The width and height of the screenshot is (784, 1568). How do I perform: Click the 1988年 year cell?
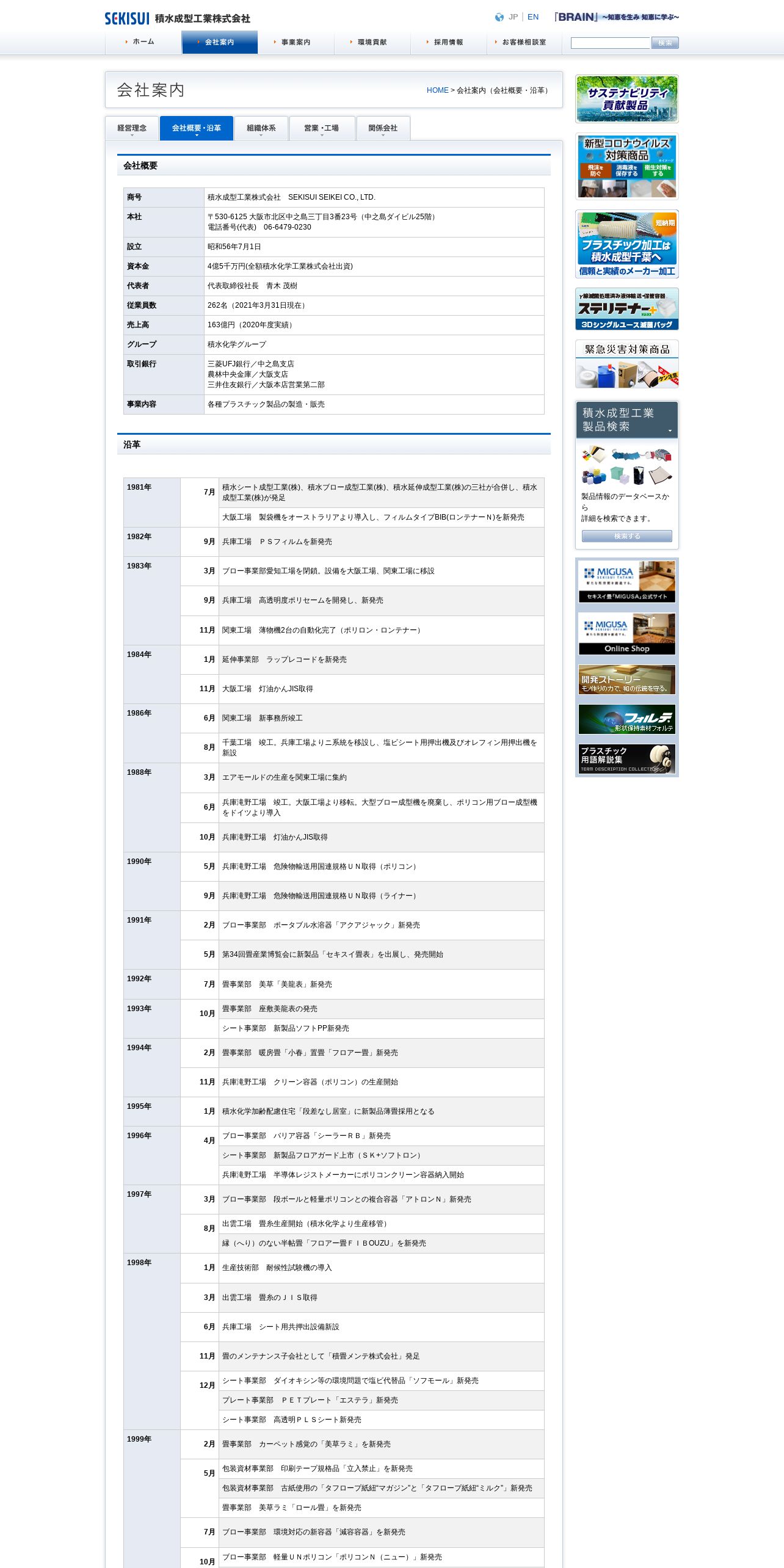[x=152, y=807]
